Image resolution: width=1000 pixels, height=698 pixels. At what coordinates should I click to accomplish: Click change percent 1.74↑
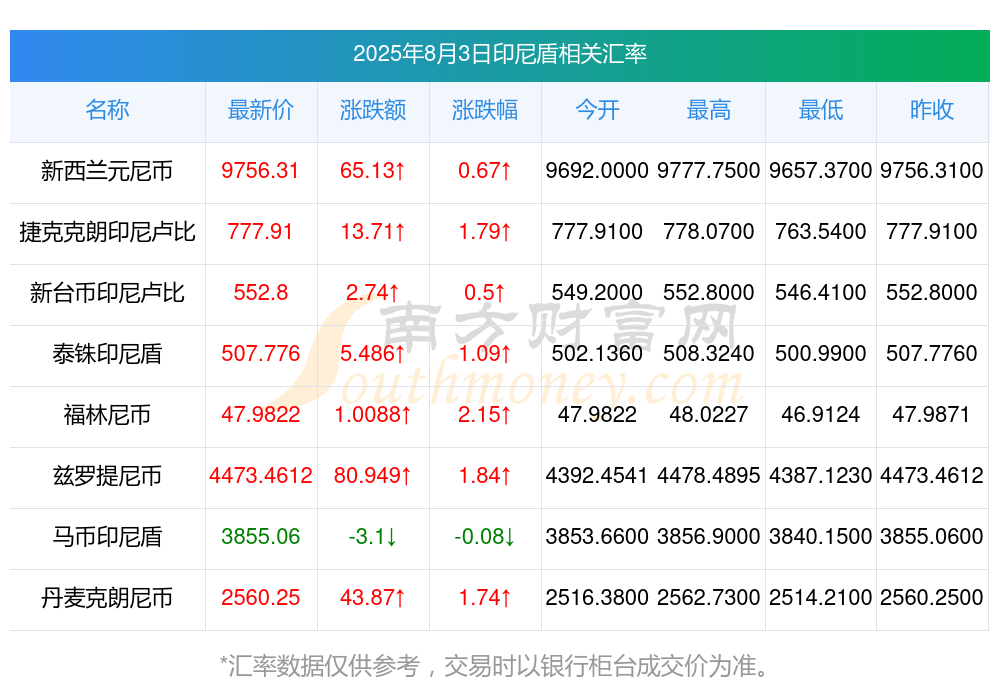(485, 598)
